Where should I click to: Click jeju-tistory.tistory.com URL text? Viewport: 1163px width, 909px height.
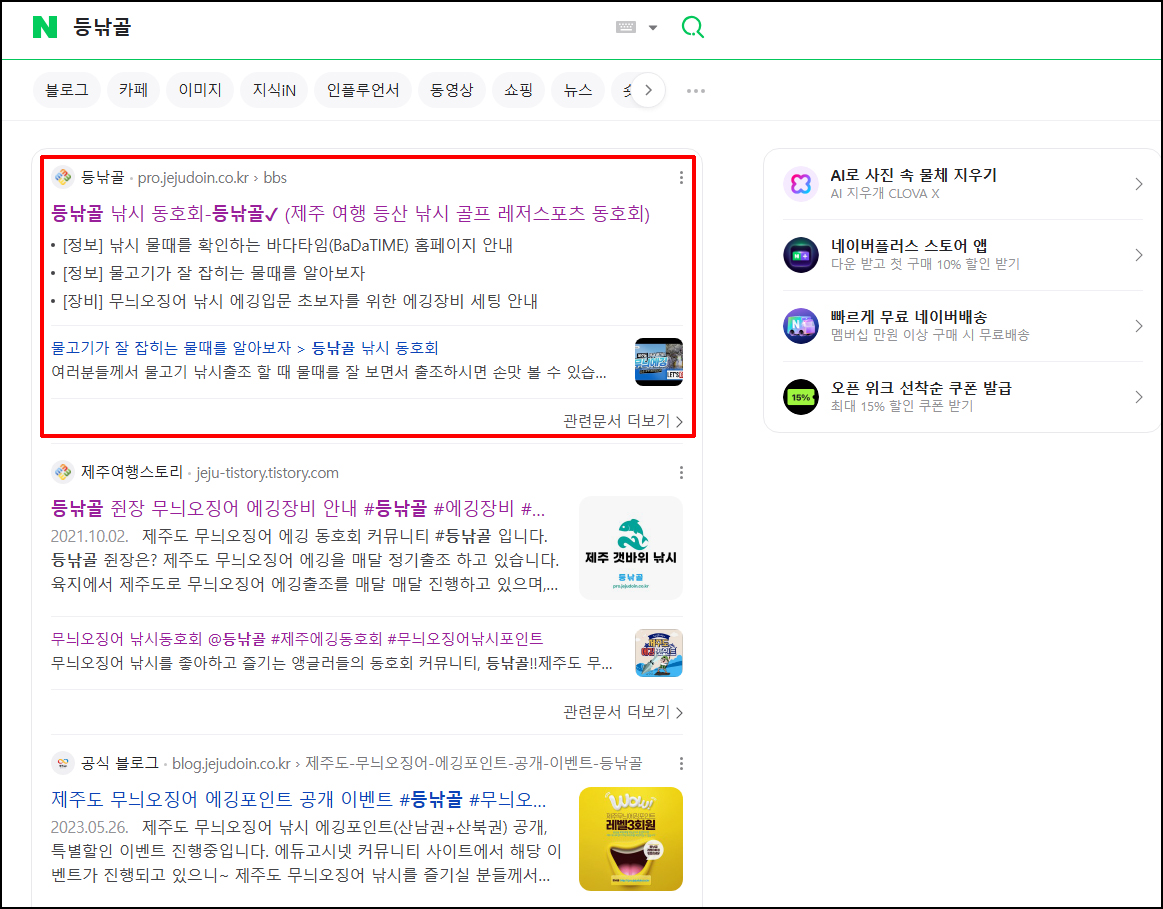pyautogui.click(x=267, y=473)
